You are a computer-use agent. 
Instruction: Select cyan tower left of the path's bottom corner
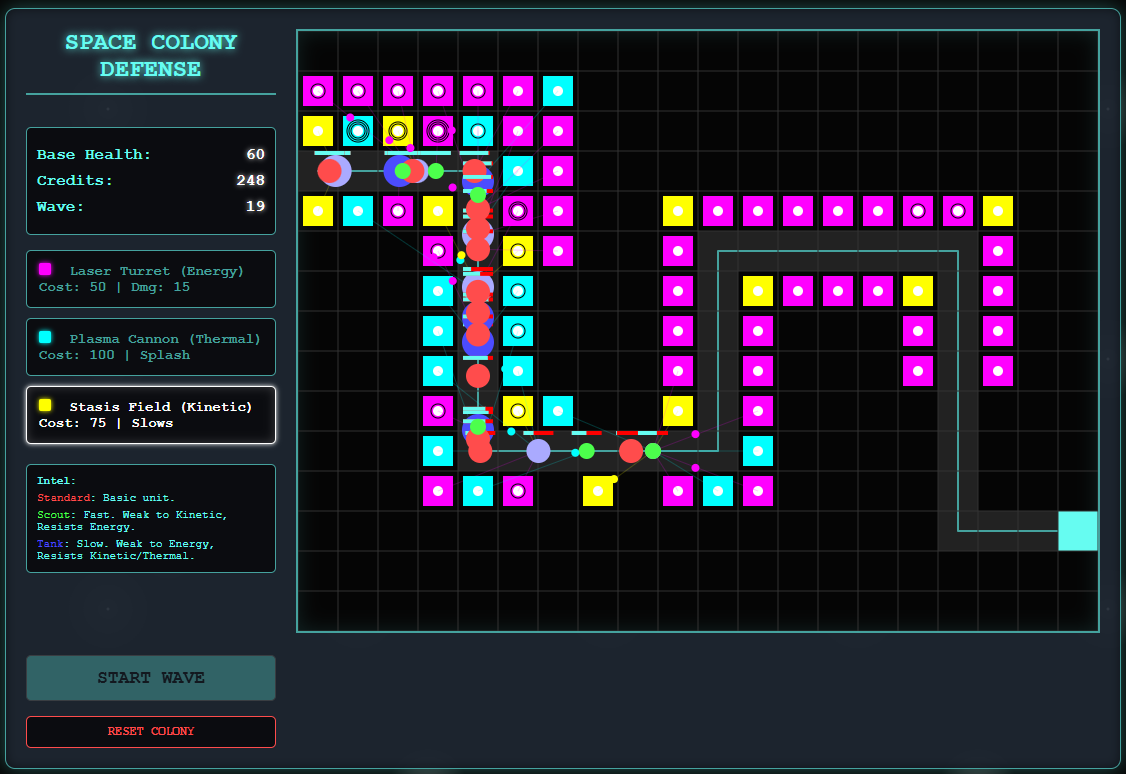[x=438, y=451]
